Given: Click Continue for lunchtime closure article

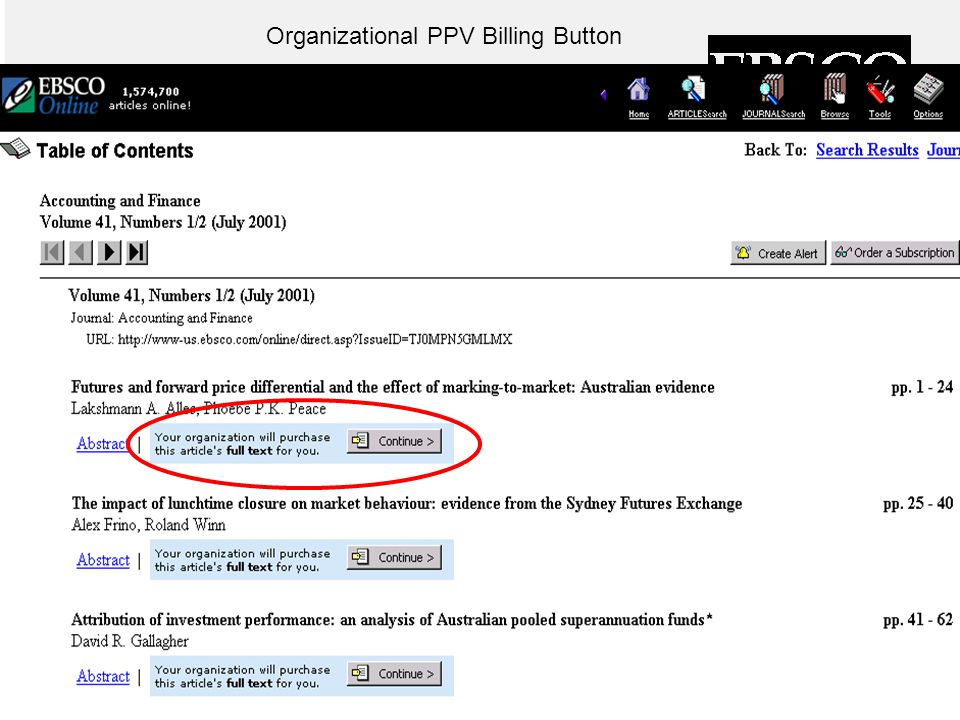Looking at the screenshot, I should (x=394, y=558).
